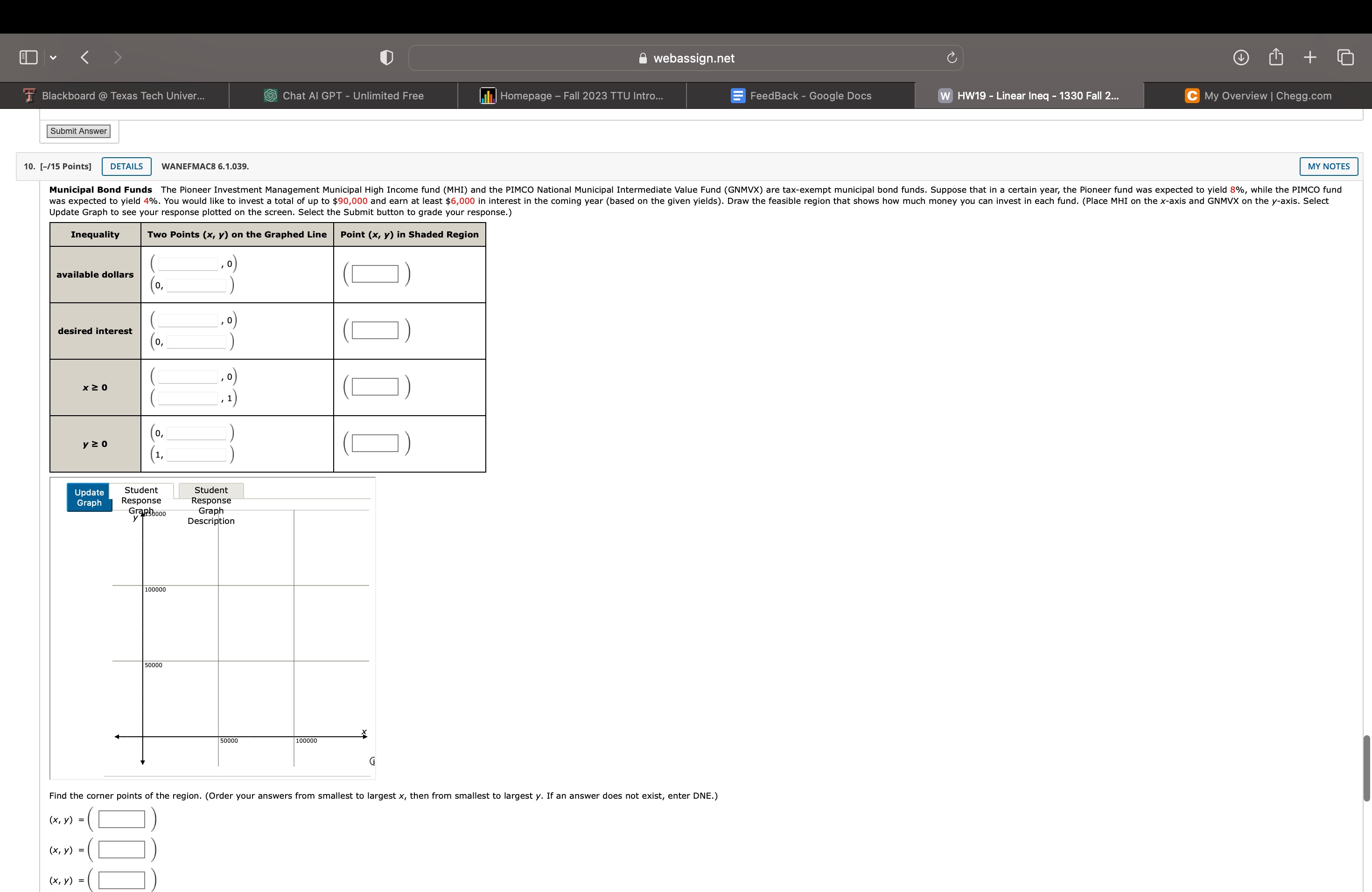The width and height of the screenshot is (1372, 892).
Task: Open MY NOTES for question 10
Action: (1328, 167)
